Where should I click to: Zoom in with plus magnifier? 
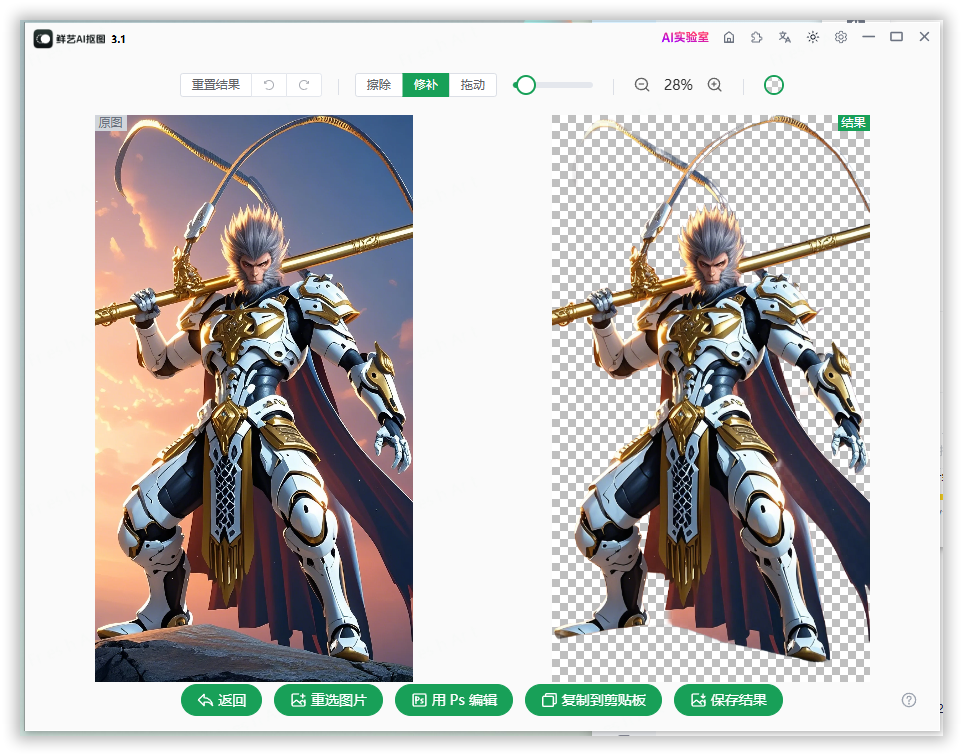click(x=714, y=85)
